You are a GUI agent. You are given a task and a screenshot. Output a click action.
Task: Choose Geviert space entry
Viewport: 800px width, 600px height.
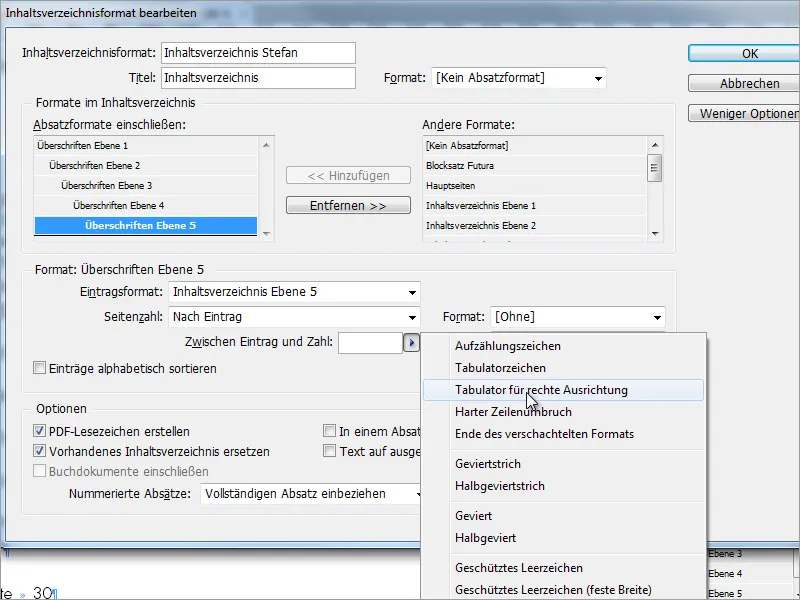[563, 516]
